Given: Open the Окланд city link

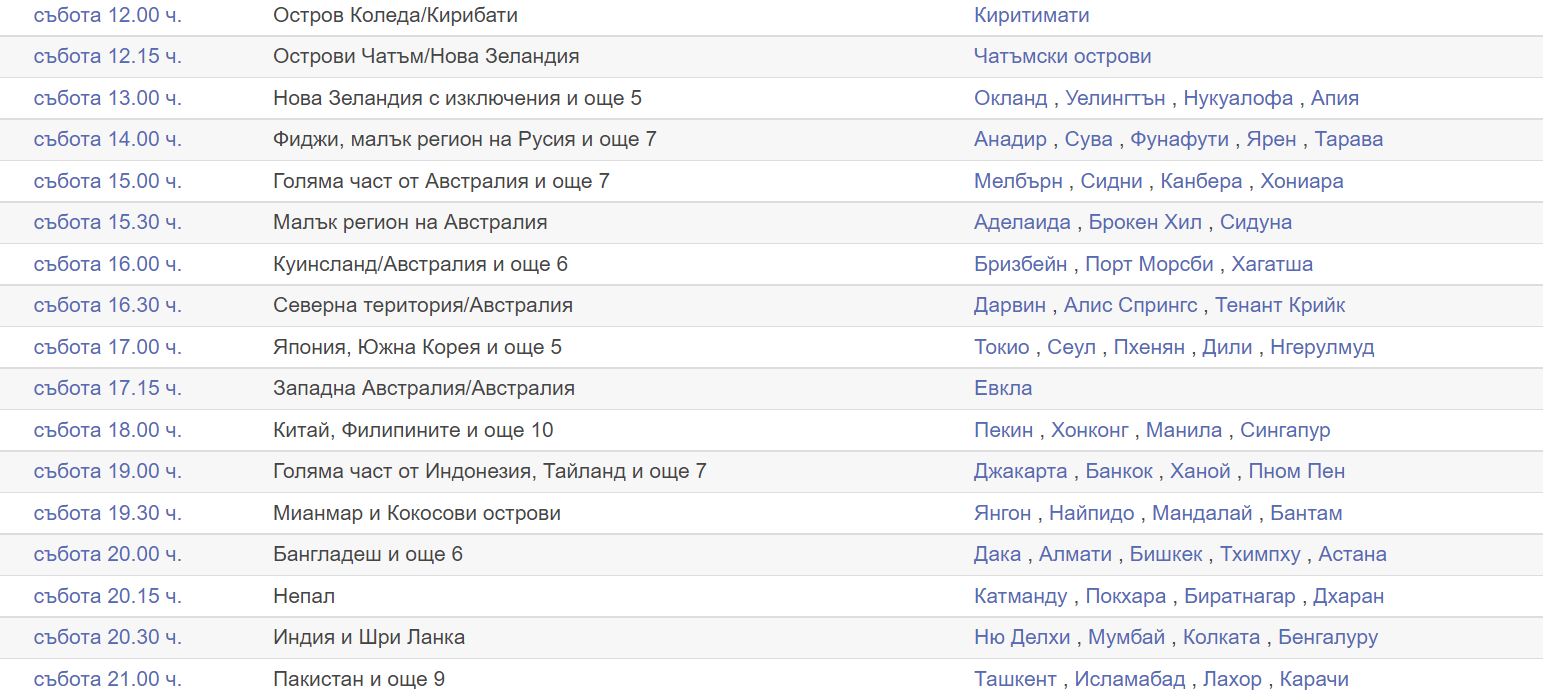Looking at the screenshot, I should (1010, 99).
